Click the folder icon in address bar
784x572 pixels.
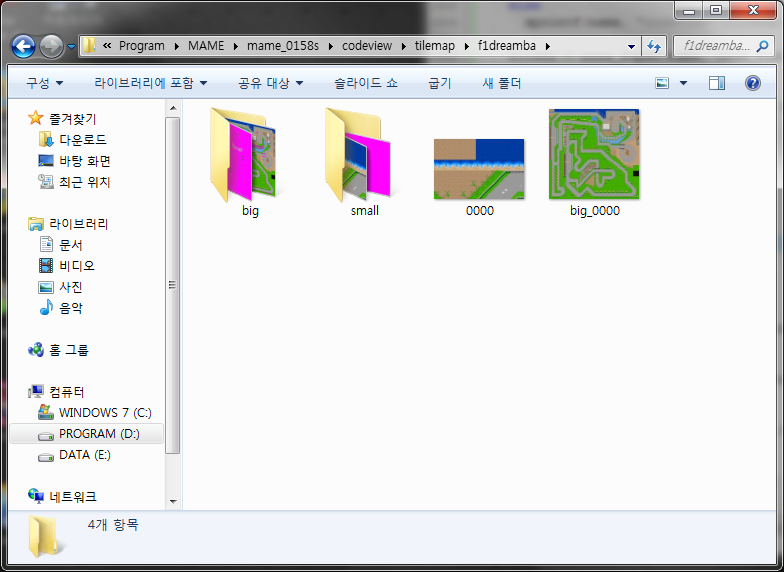[x=88, y=46]
